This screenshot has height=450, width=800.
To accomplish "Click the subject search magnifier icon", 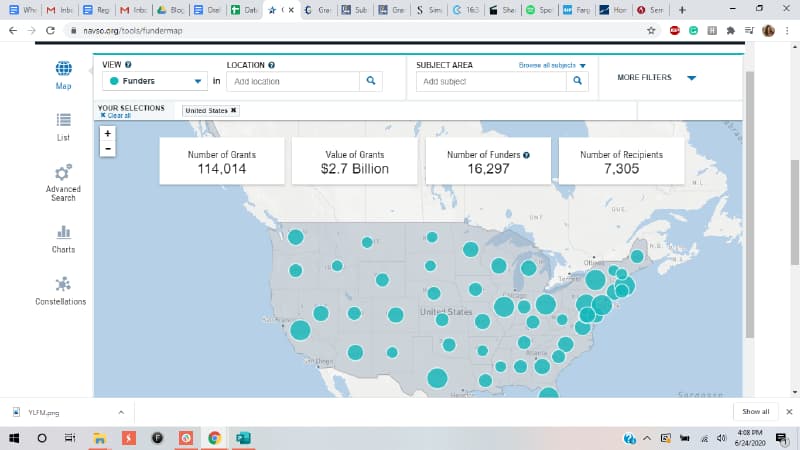I will [577, 81].
